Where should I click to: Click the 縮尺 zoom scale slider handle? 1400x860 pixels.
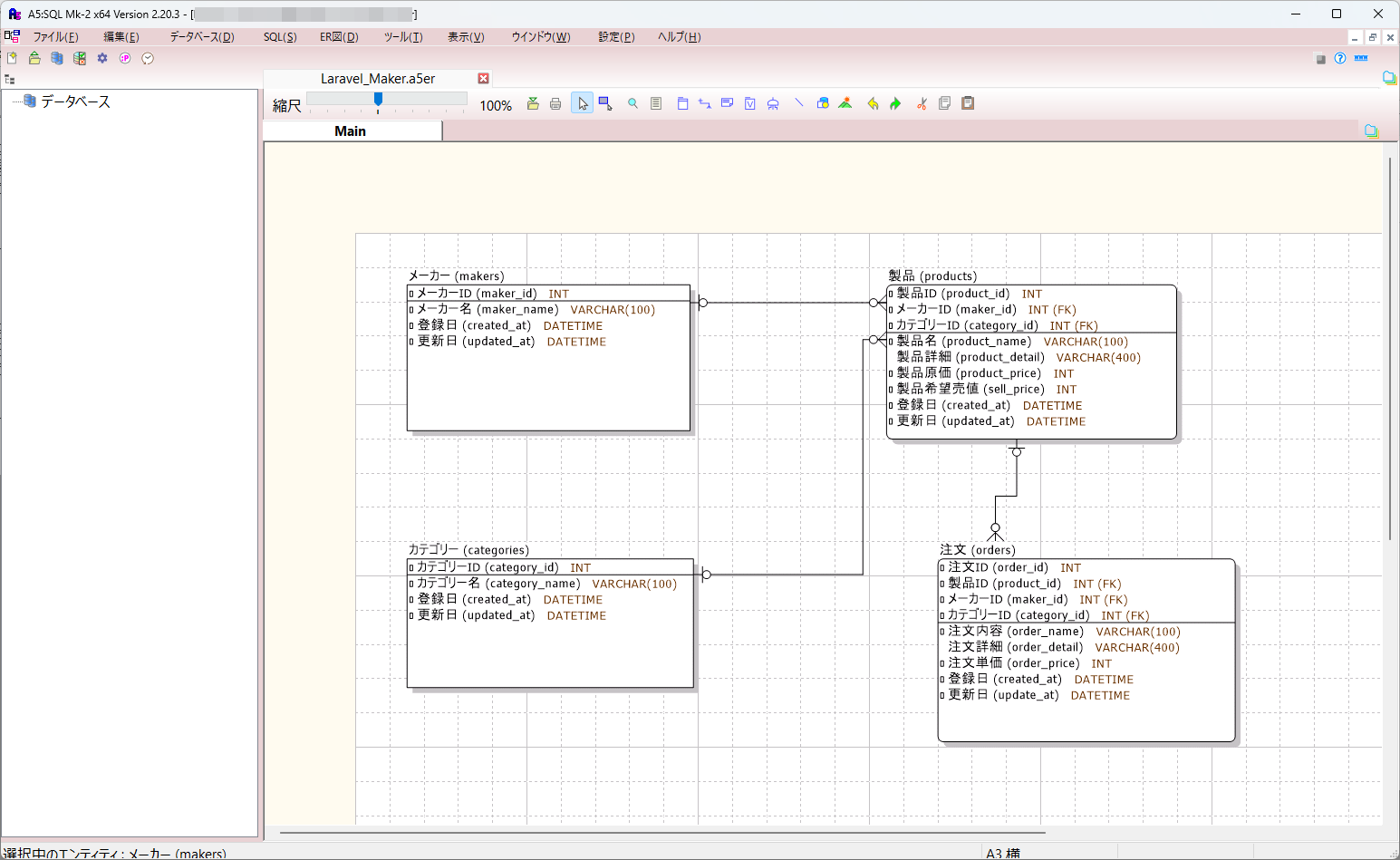(378, 99)
